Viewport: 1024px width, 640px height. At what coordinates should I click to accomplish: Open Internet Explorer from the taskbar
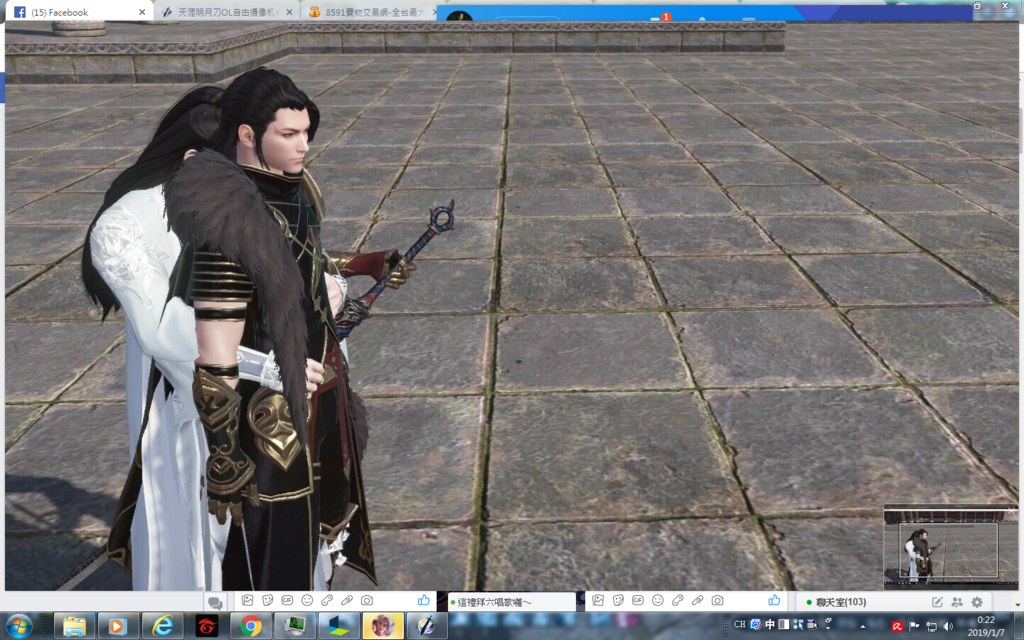pyautogui.click(x=162, y=626)
